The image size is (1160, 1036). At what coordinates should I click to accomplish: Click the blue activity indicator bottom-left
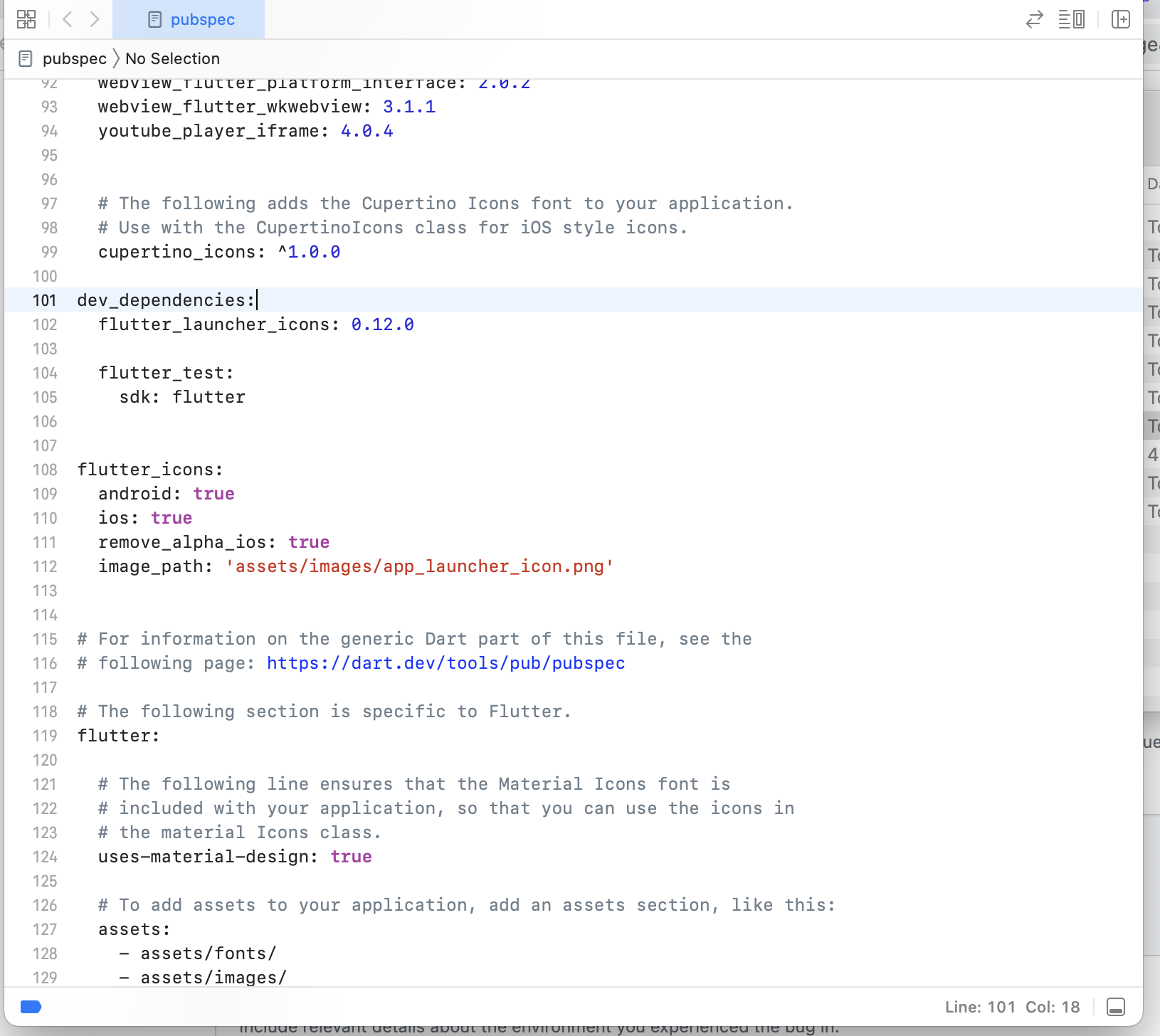(x=31, y=1007)
